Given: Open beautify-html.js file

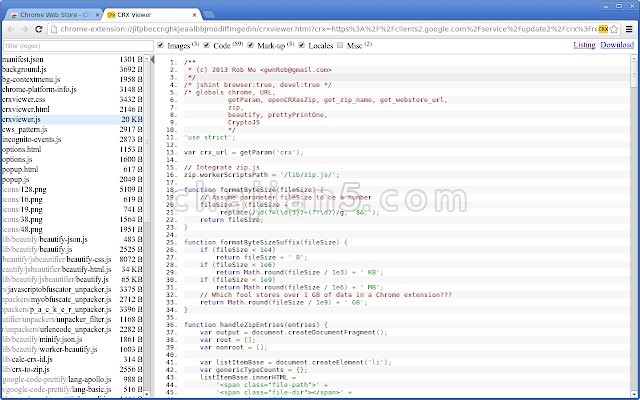Looking at the screenshot, I should coord(72,269).
